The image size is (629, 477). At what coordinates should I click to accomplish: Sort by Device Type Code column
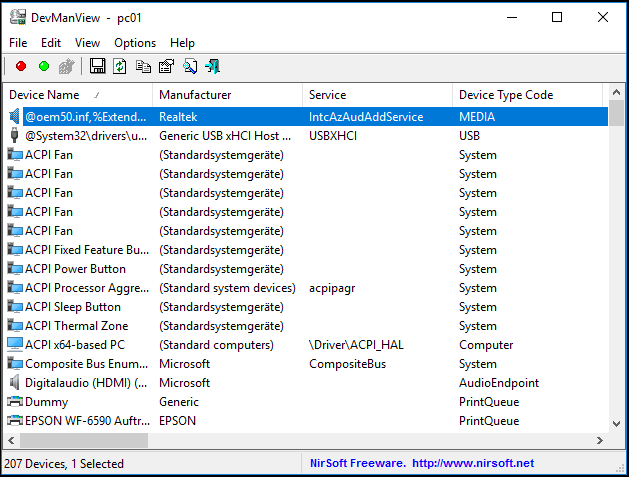(x=505, y=95)
